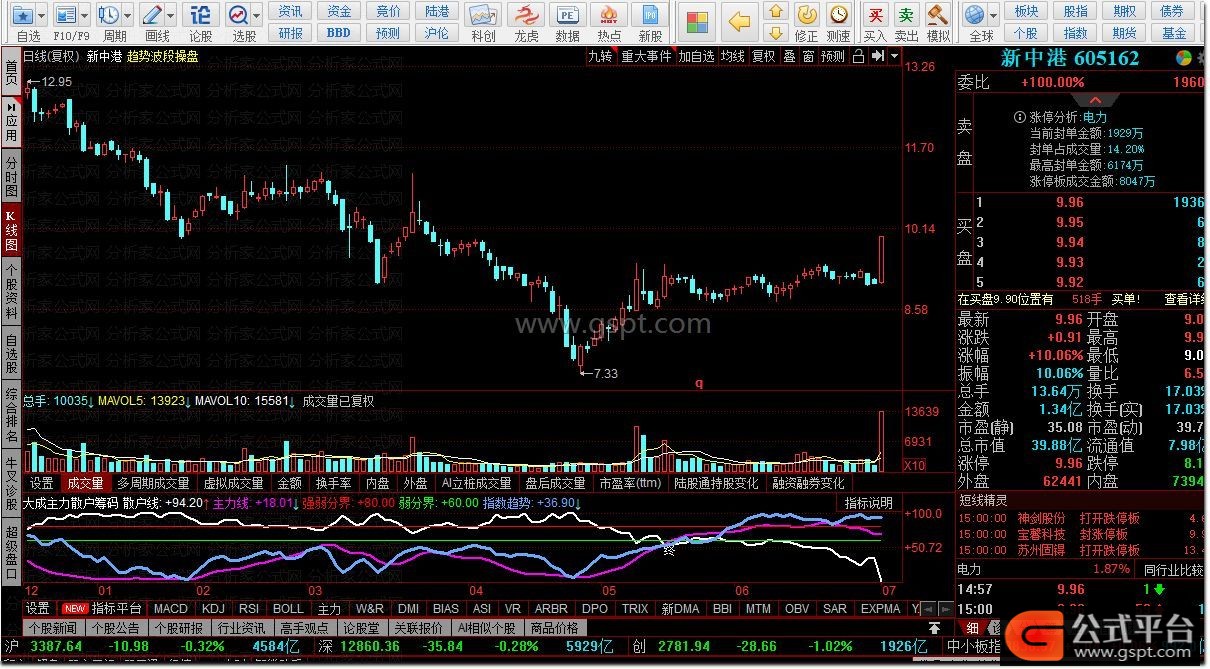Viewport: 1210px width, 669px height.
Task: Expand the 周期 period dropdown arrow
Action: point(127,15)
